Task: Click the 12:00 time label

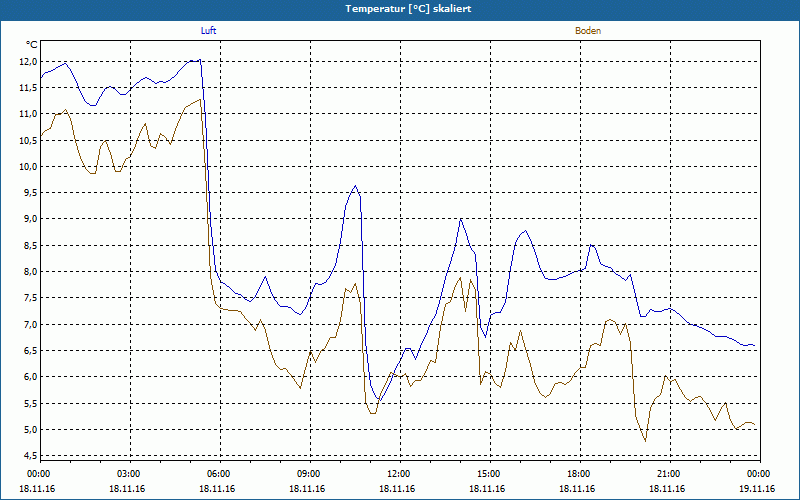Action: coord(398,474)
